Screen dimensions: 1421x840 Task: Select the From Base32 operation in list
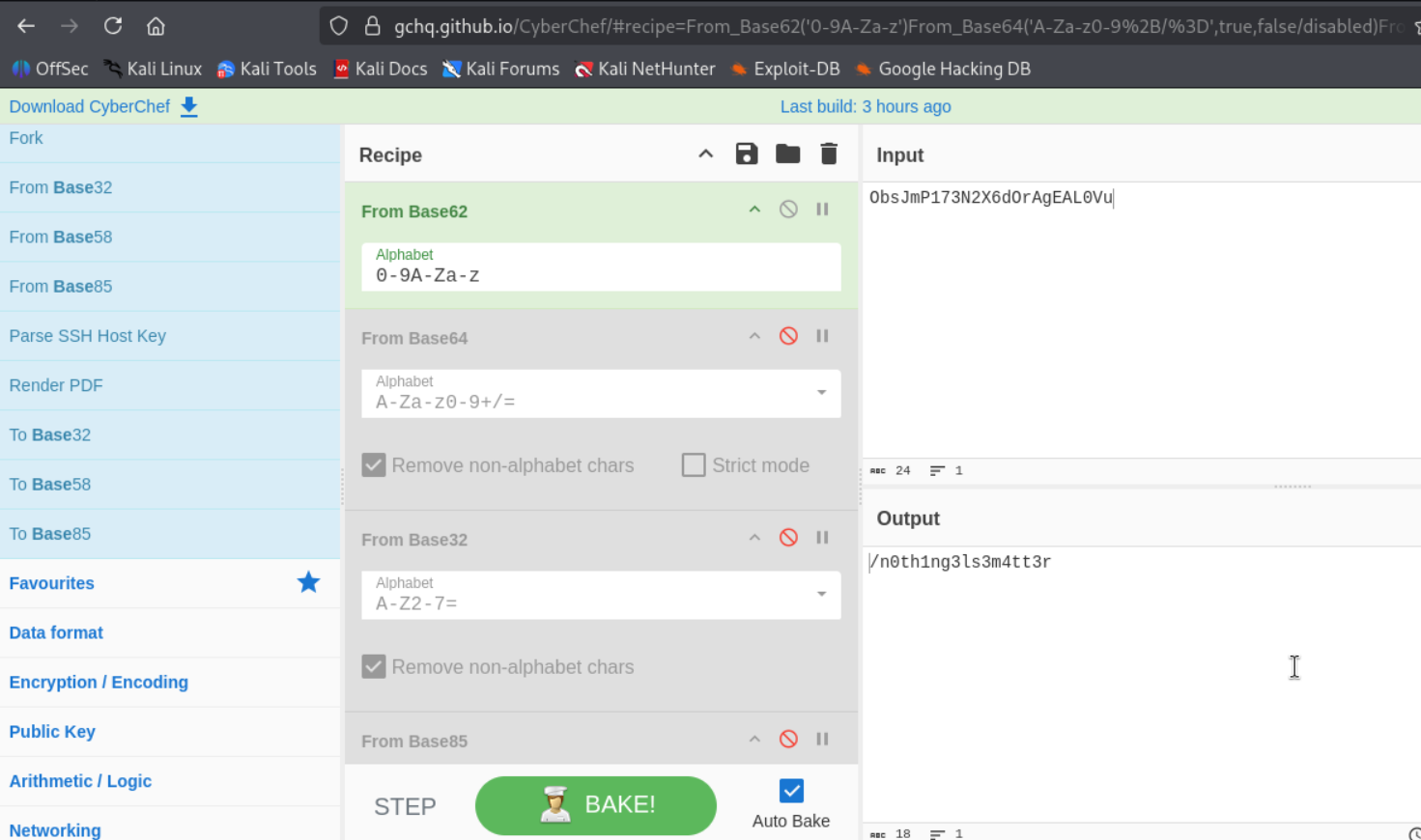[x=170, y=187]
